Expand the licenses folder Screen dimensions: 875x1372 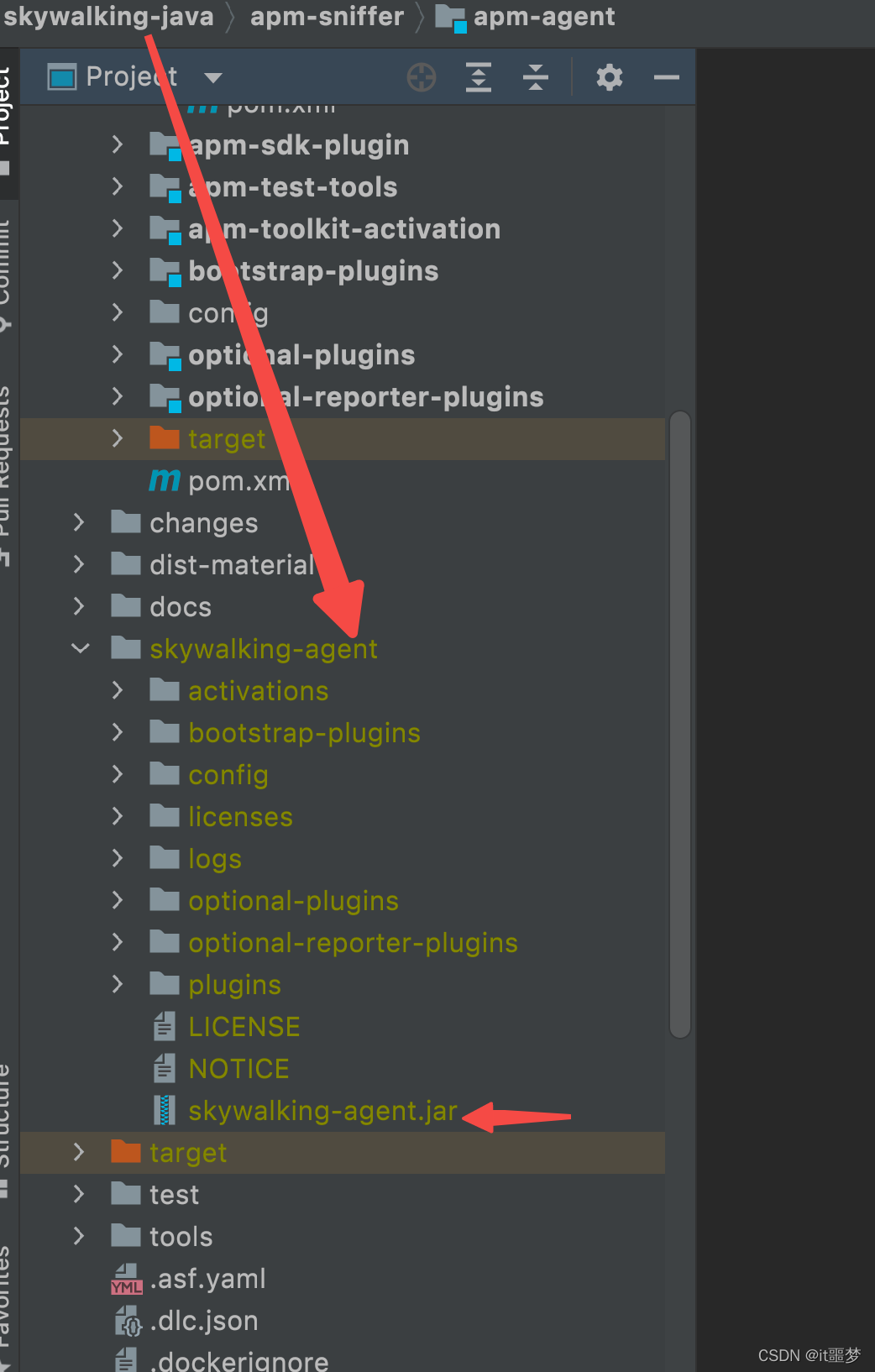coord(118,816)
